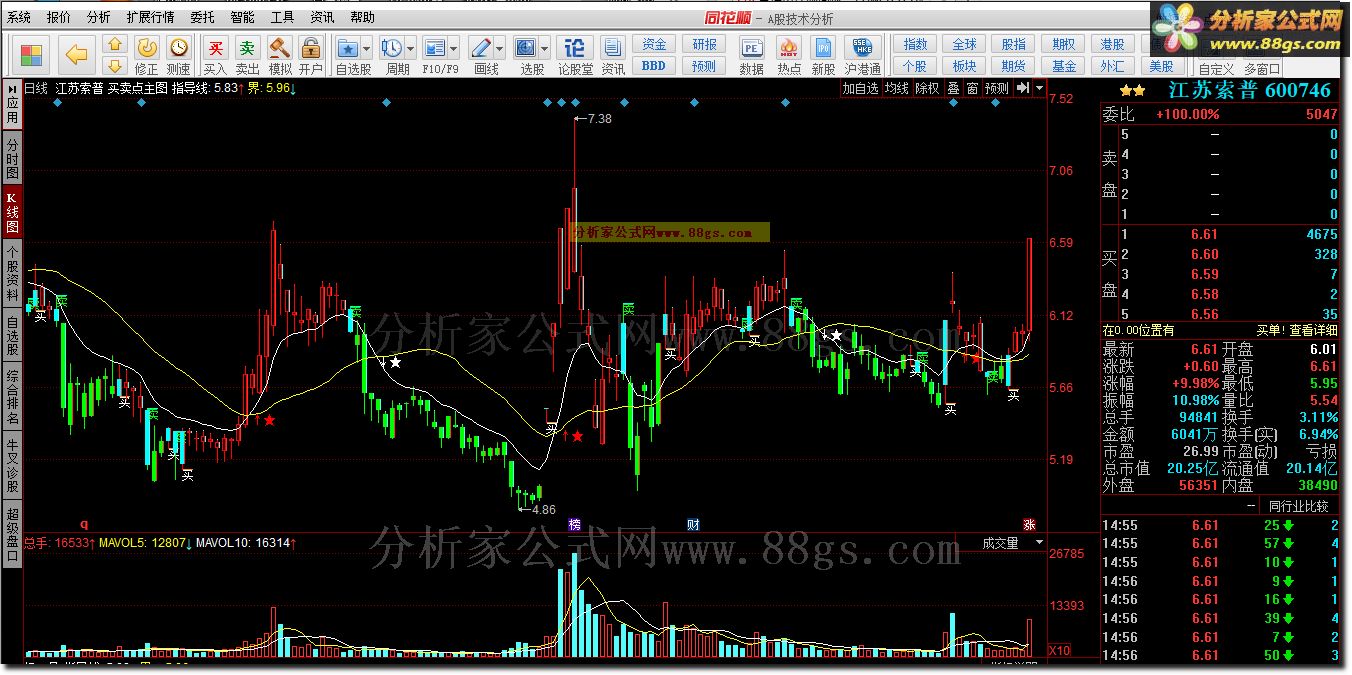Open the 帮助 menu

pos(362,17)
